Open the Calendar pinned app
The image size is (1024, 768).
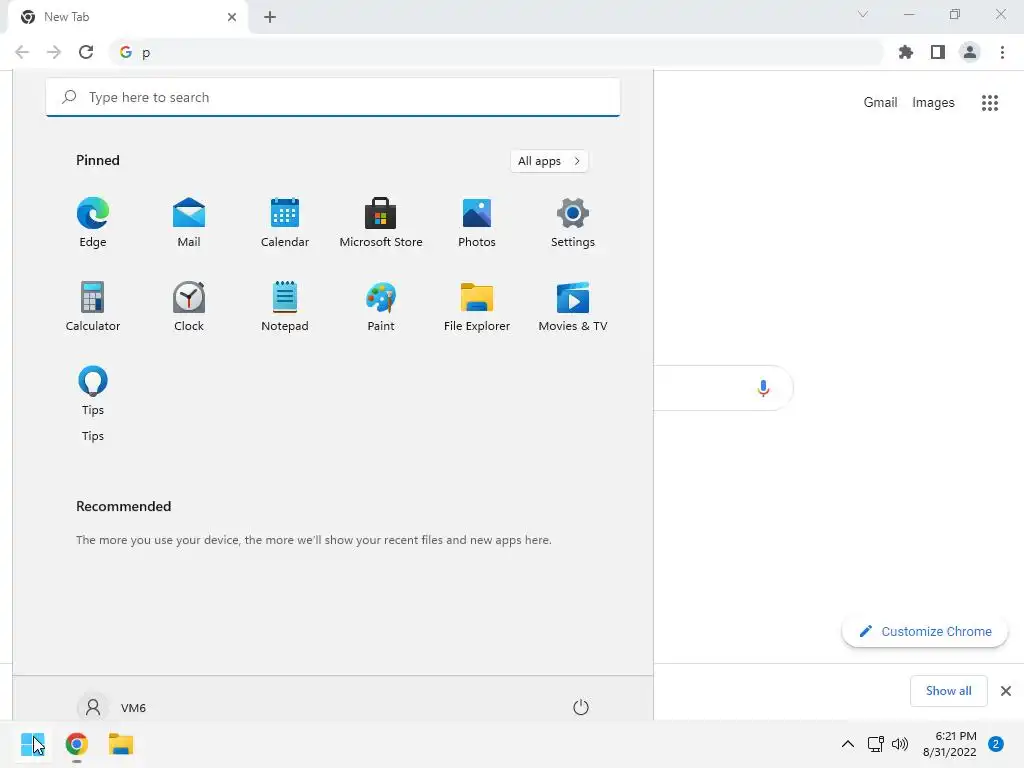pos(285,222)
